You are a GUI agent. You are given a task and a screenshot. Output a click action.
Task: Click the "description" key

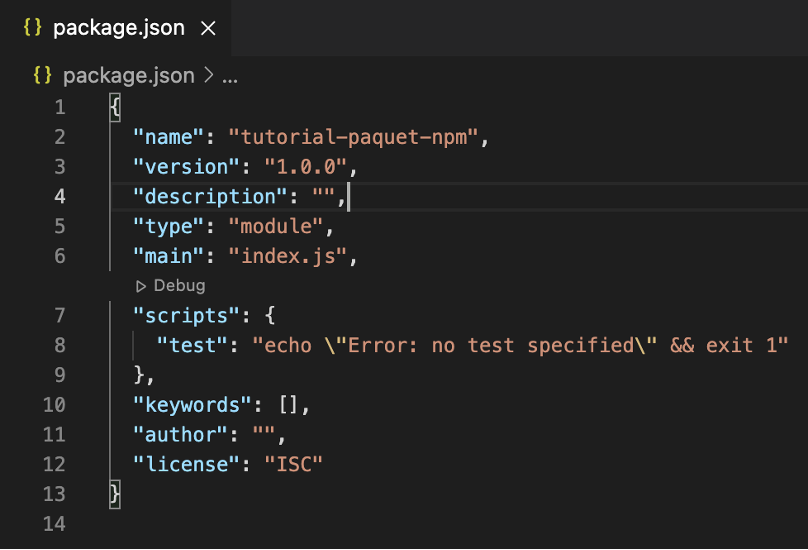click(210, 197)
